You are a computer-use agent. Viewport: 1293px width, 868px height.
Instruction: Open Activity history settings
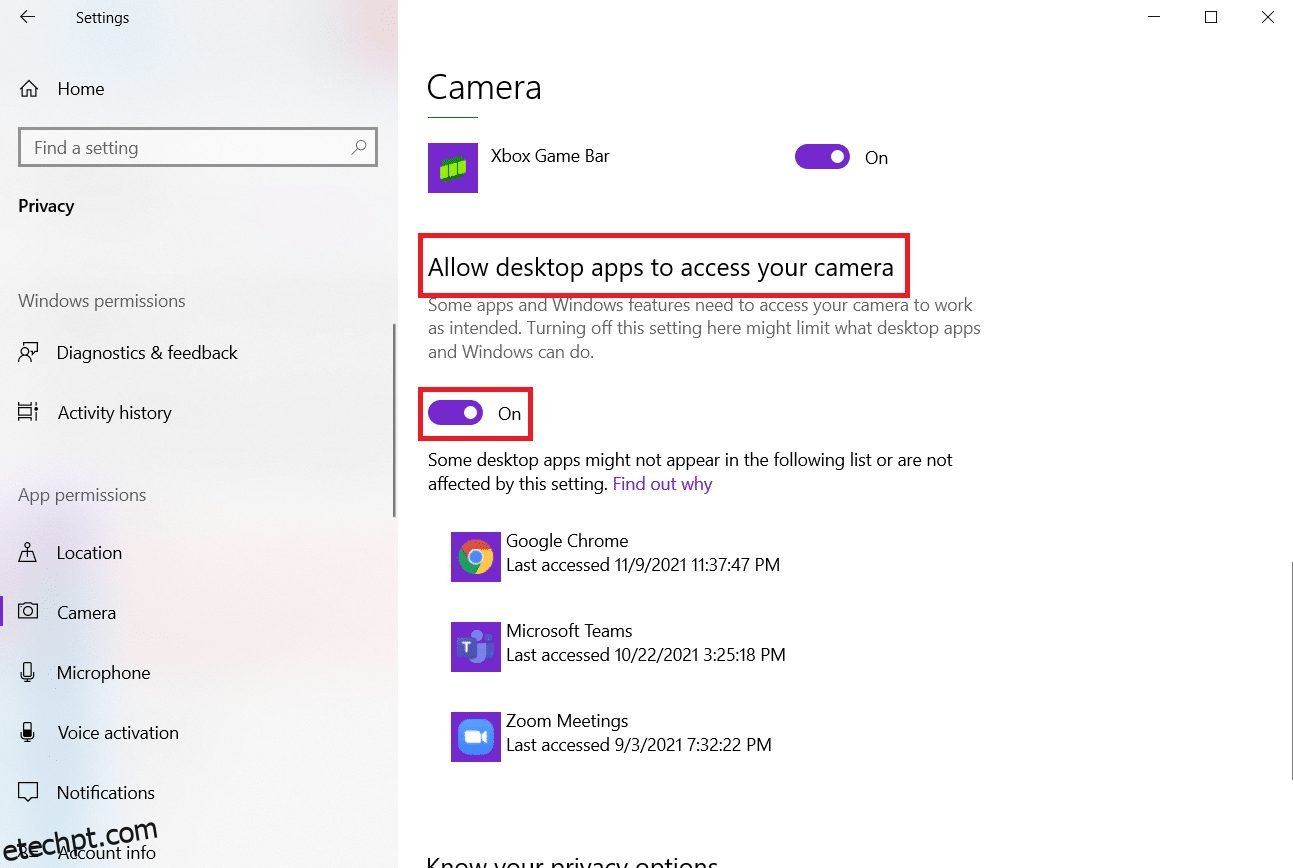coord(114,413)
